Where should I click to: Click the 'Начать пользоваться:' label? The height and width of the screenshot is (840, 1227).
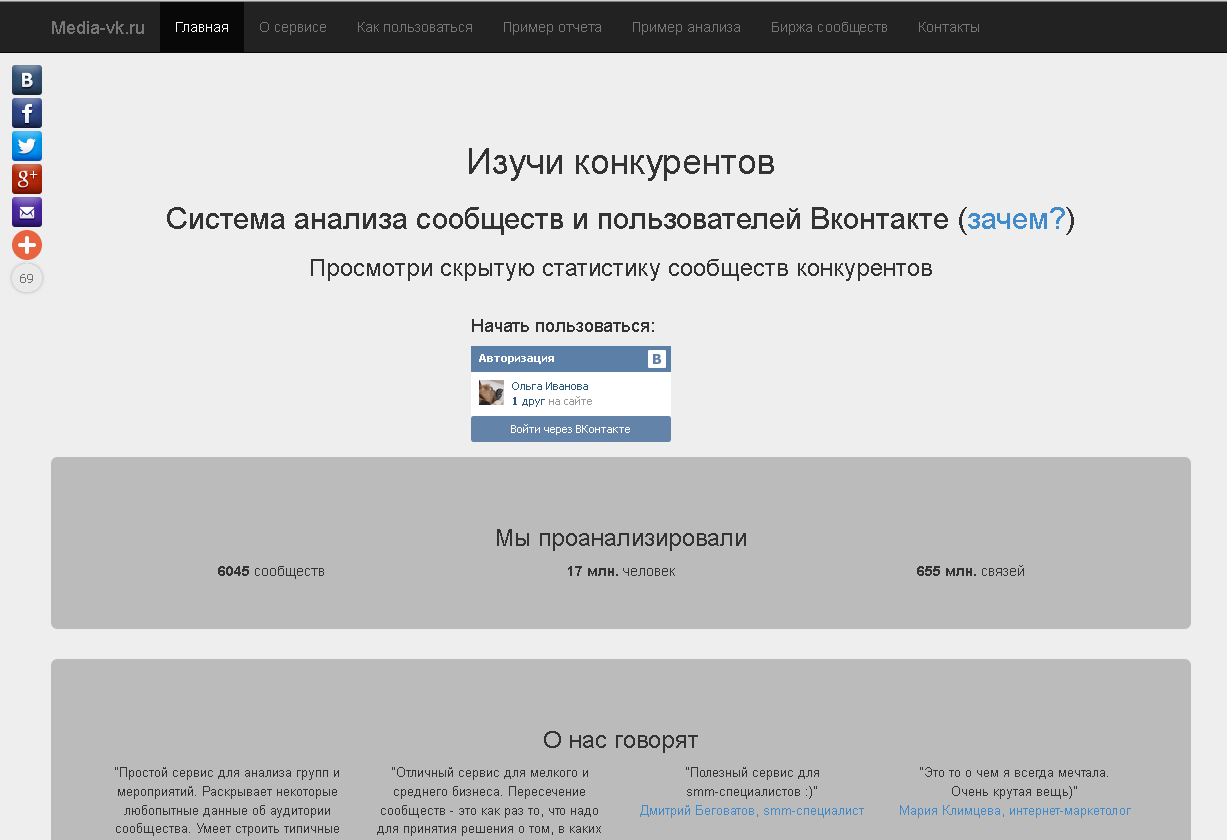[x=563, y=326]
